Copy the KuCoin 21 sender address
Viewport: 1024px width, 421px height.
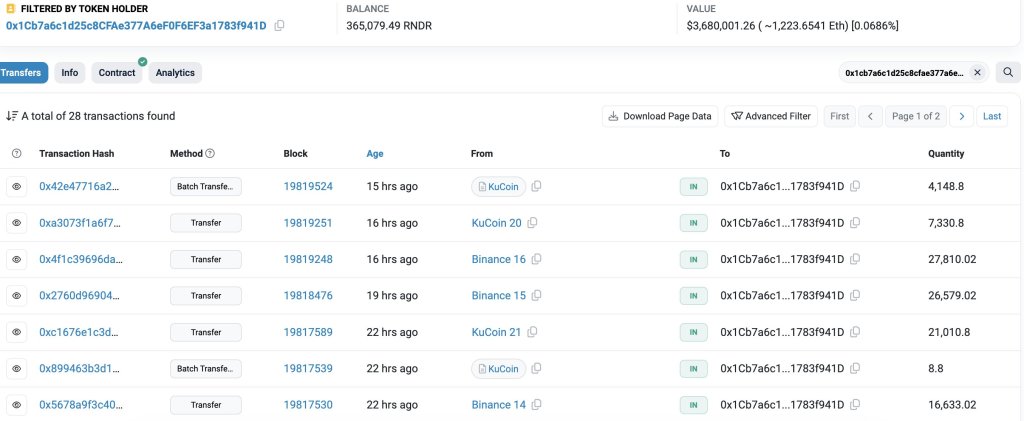533,332
